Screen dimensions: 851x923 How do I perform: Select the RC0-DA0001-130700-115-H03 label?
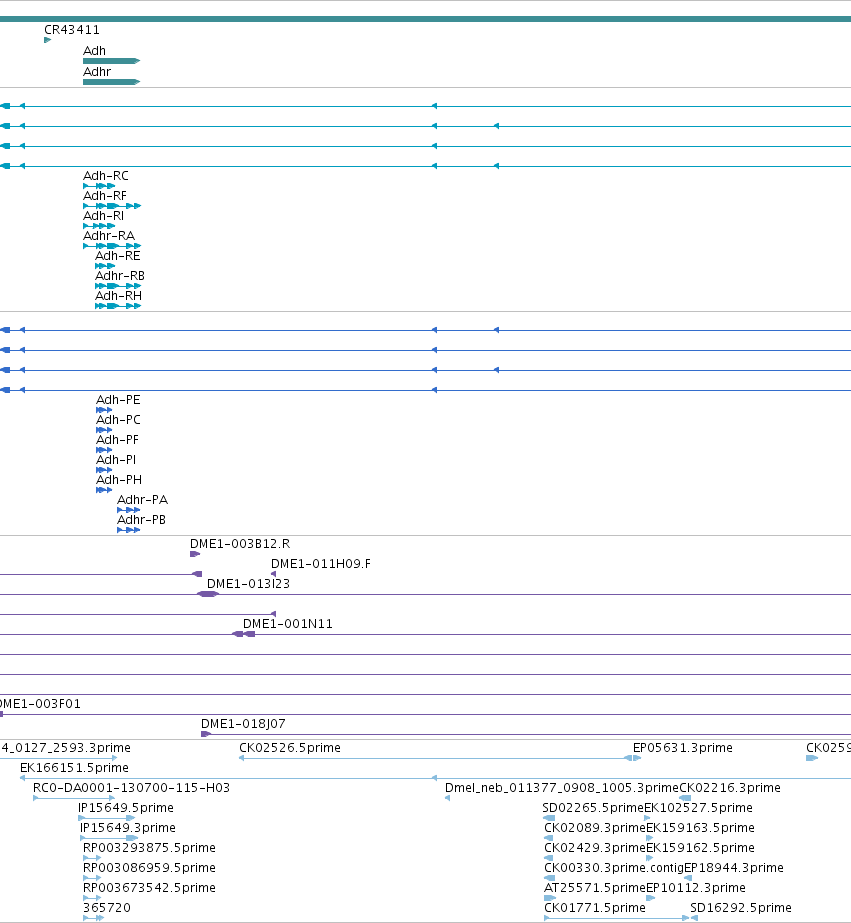[x=131, y=788]
